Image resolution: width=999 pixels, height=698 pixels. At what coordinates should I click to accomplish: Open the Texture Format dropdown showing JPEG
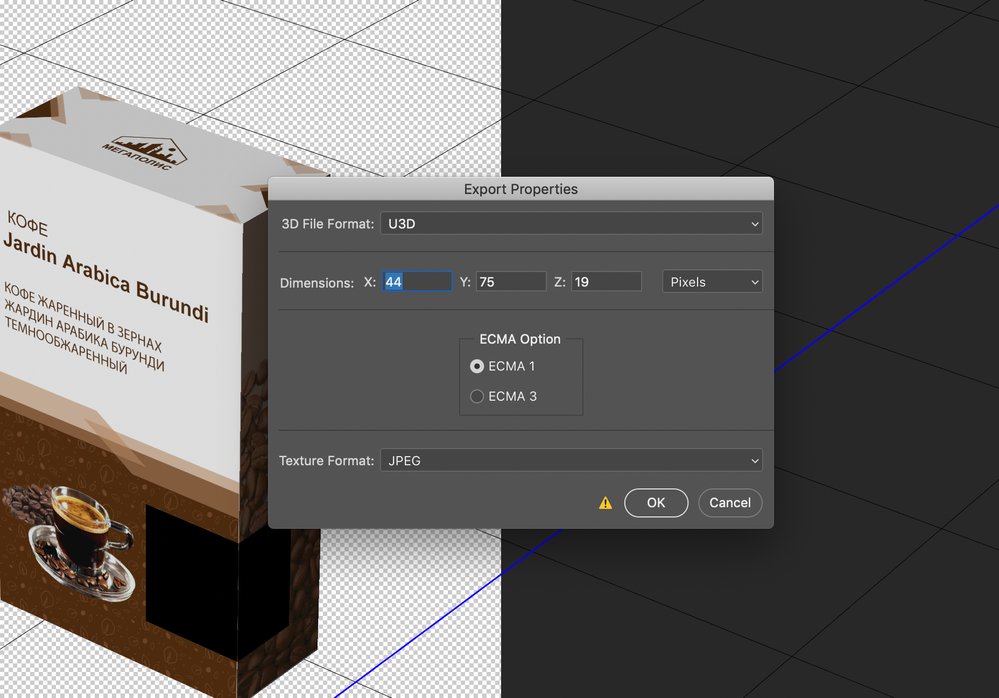click(570, 460)
